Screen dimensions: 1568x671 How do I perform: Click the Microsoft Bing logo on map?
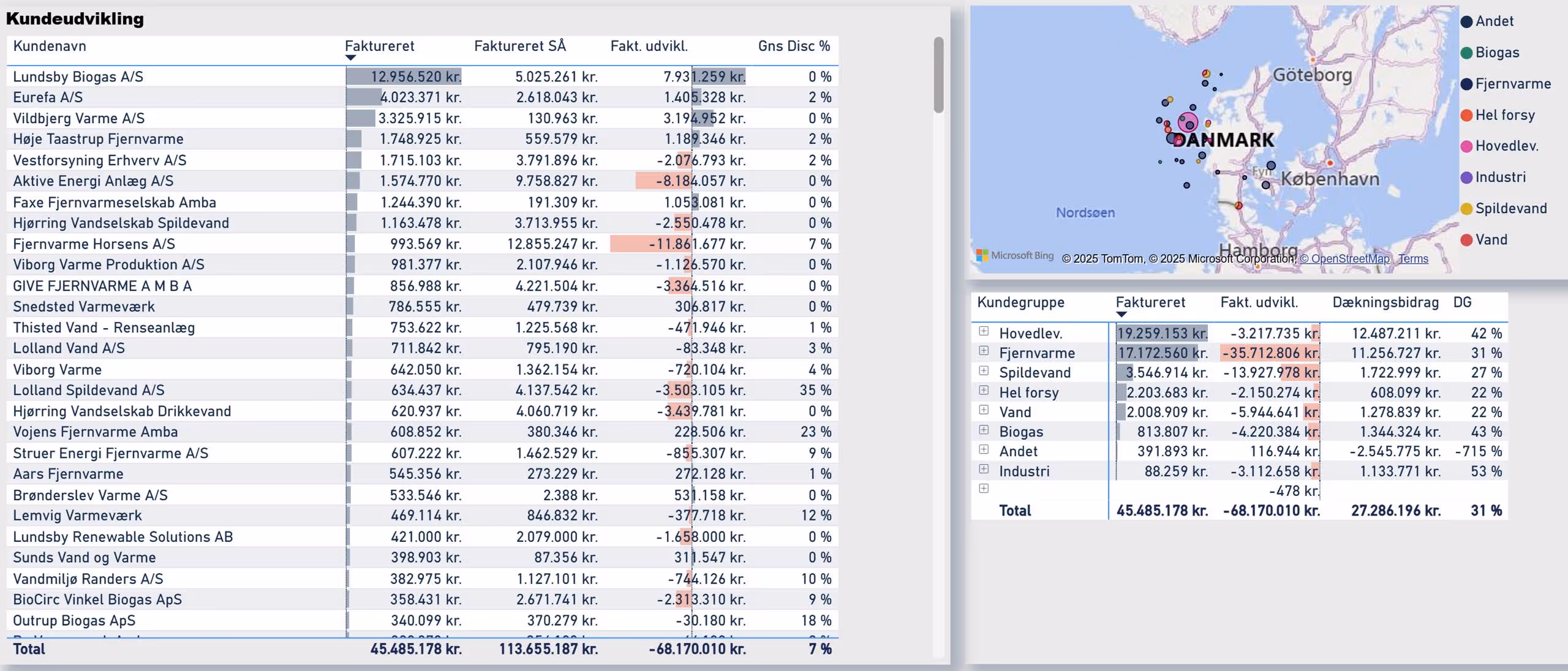click(x=1014, y=255)
